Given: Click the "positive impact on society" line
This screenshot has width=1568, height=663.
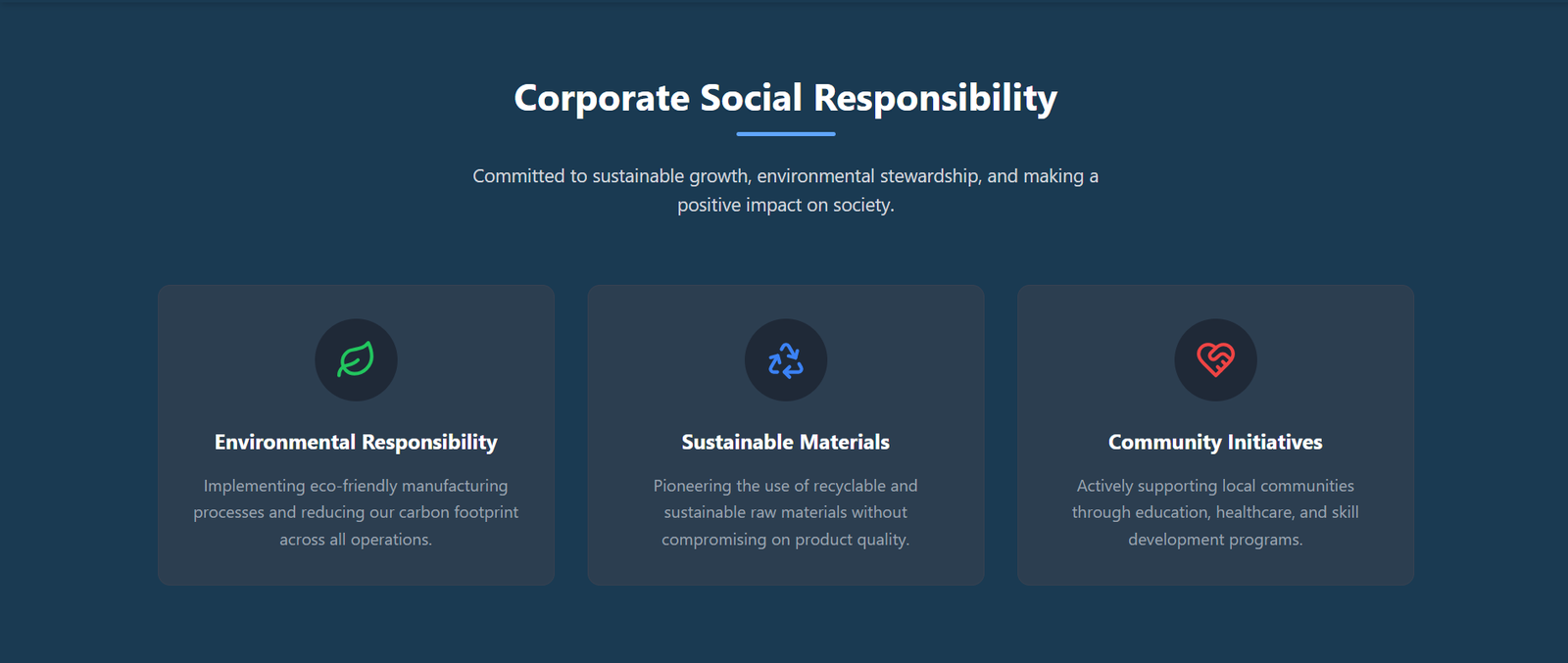Looking at the screenshot, I should click(786, 206).
